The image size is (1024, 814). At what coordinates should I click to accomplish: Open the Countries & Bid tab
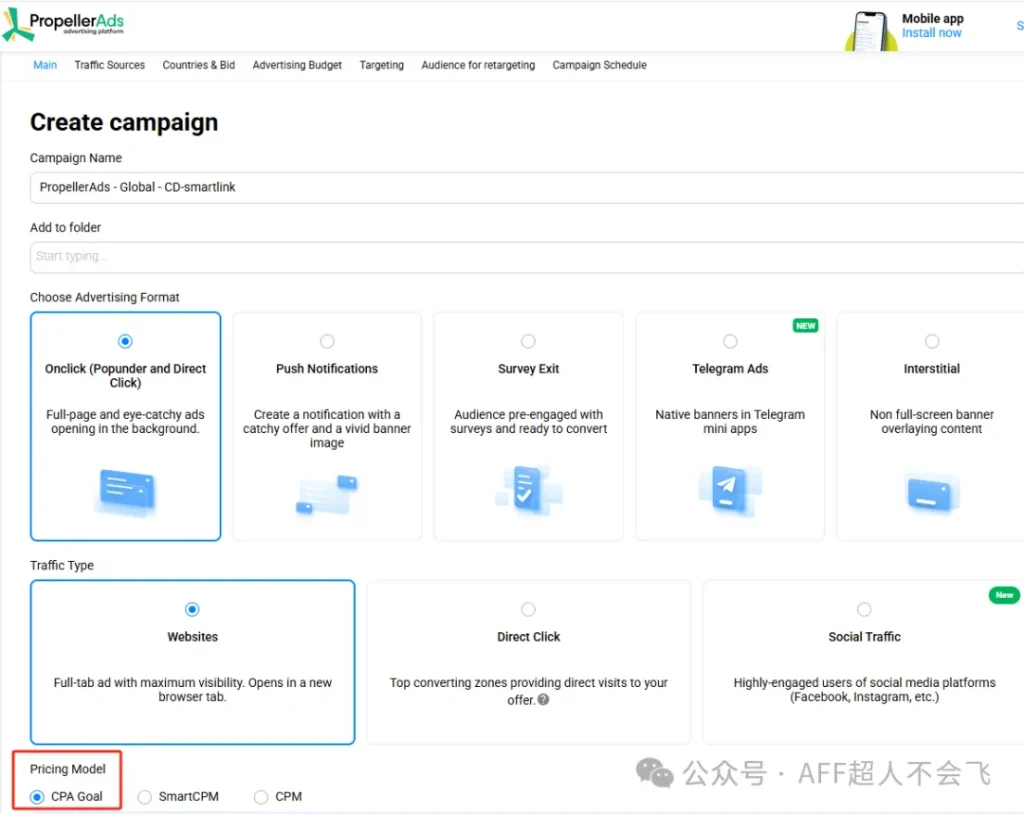click(198, 65)
